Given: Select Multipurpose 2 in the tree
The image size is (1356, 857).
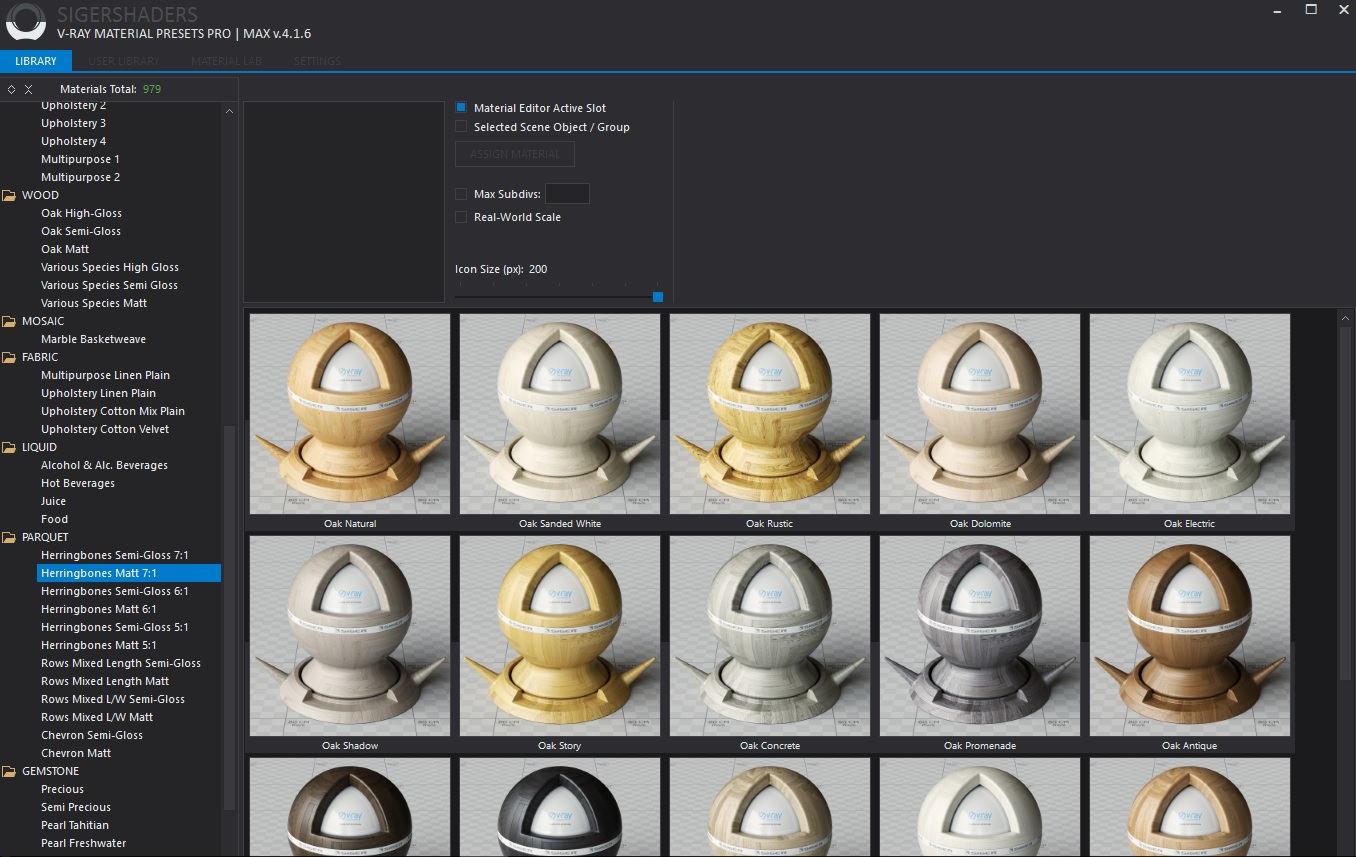Looking at the screenshot, I should (80, 177).
